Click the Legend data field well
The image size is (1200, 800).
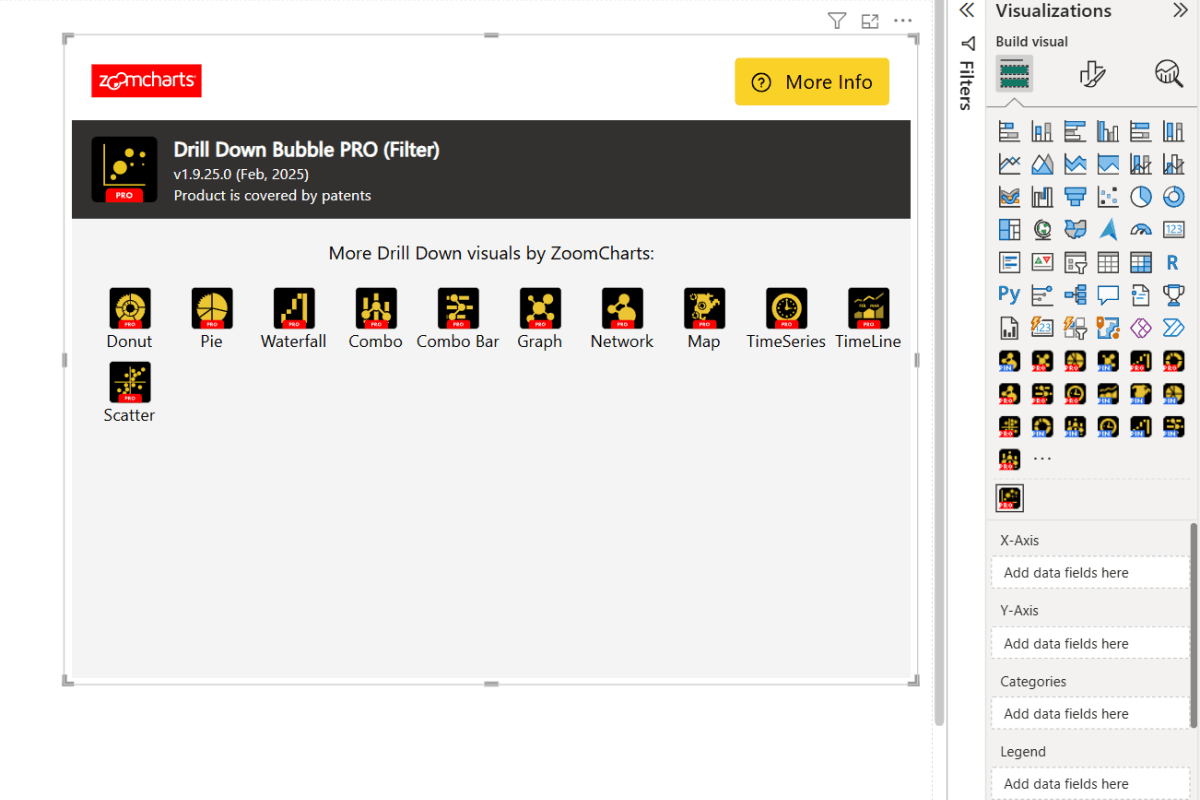click(x=1090, y=784)
